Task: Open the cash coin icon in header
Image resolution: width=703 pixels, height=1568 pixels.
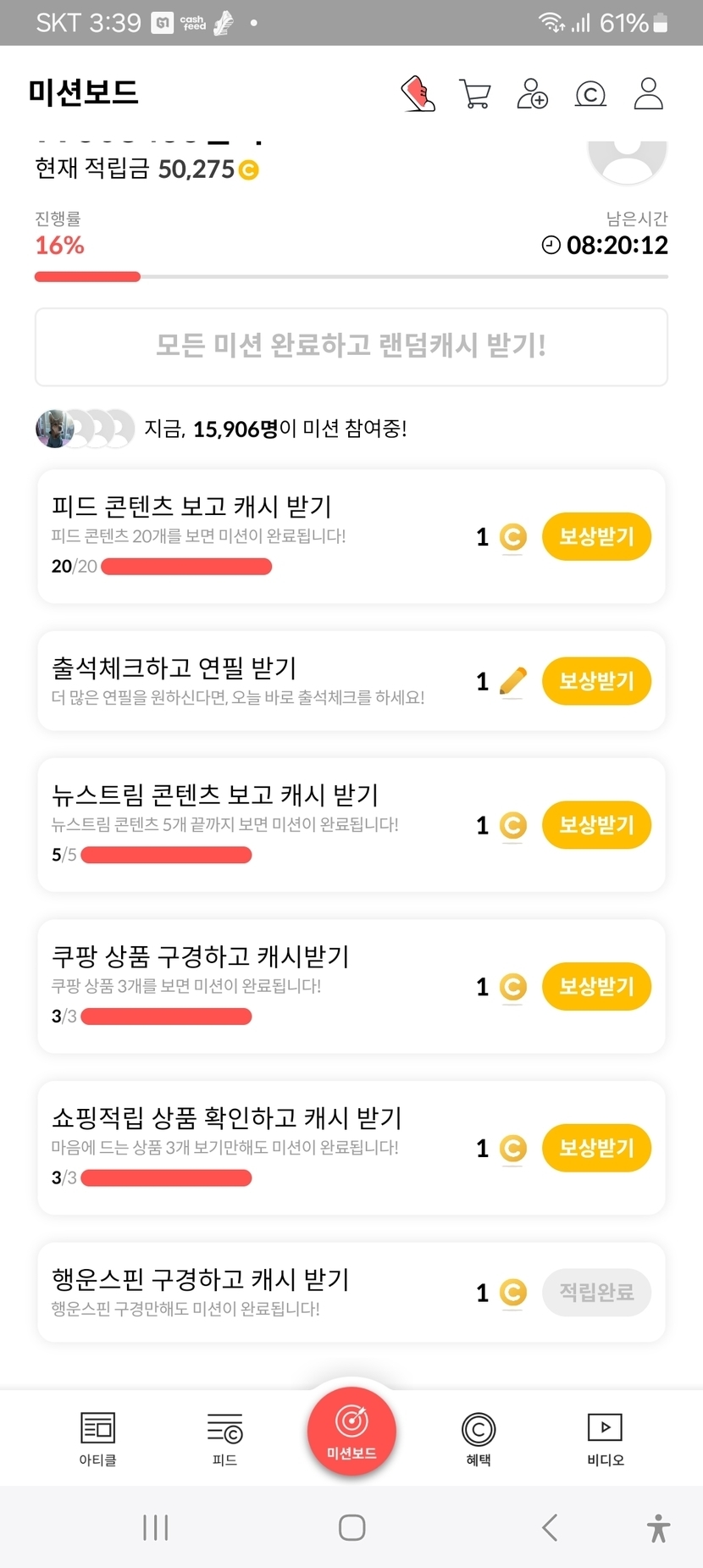Action: pyautogui.click(x=590, y=94)
